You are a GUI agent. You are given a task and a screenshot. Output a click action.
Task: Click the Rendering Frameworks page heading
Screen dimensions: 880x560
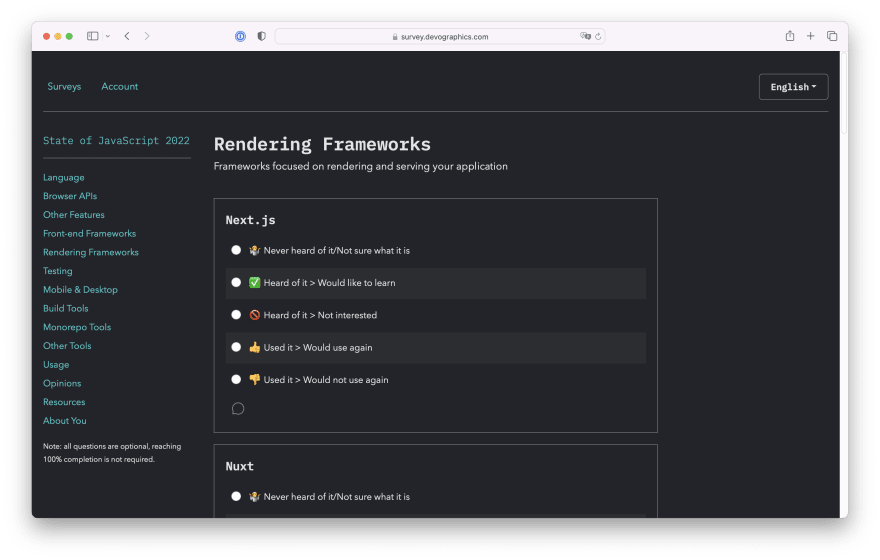pos(322,144)
